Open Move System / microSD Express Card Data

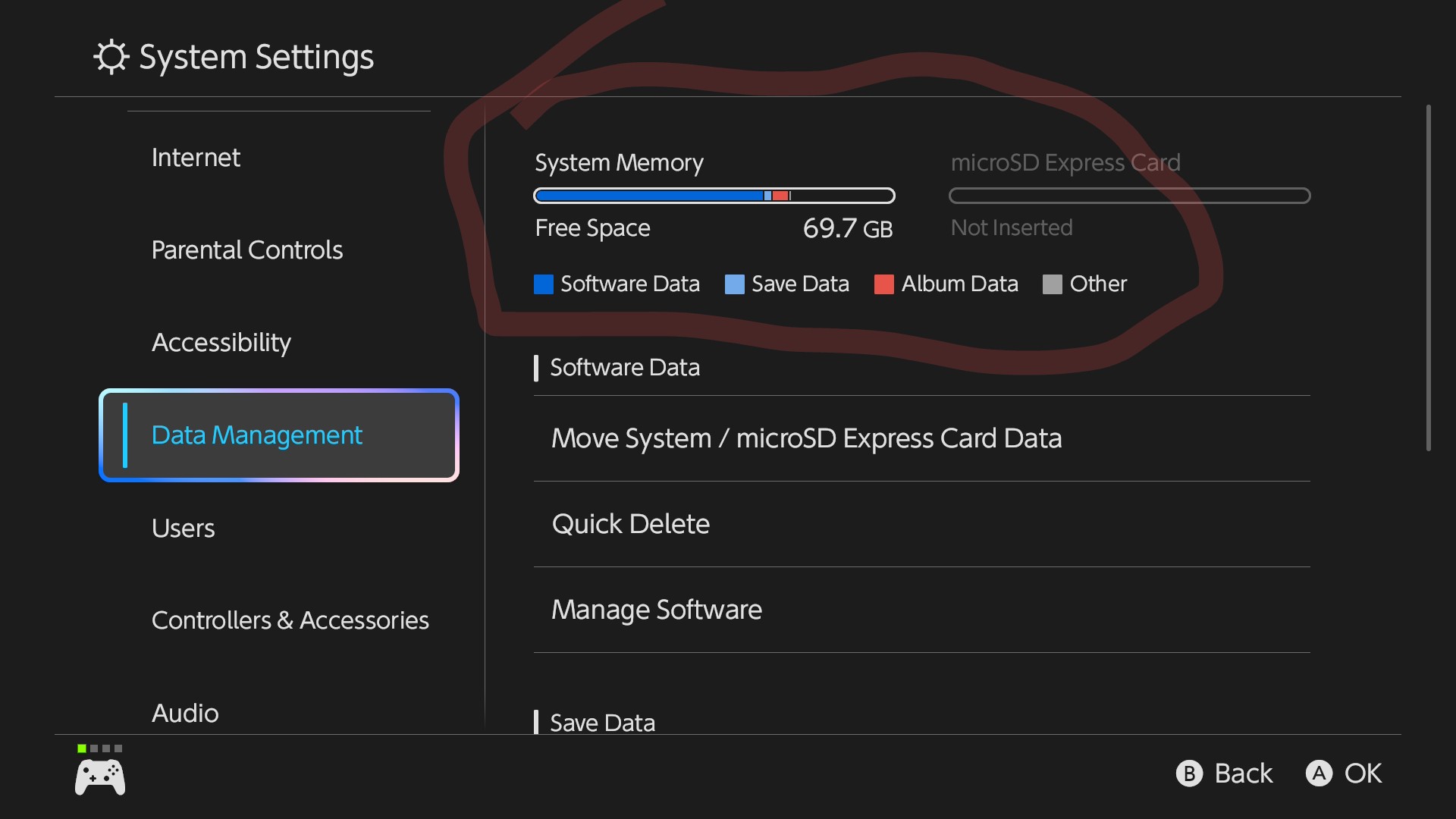click(x=806, y=439)
